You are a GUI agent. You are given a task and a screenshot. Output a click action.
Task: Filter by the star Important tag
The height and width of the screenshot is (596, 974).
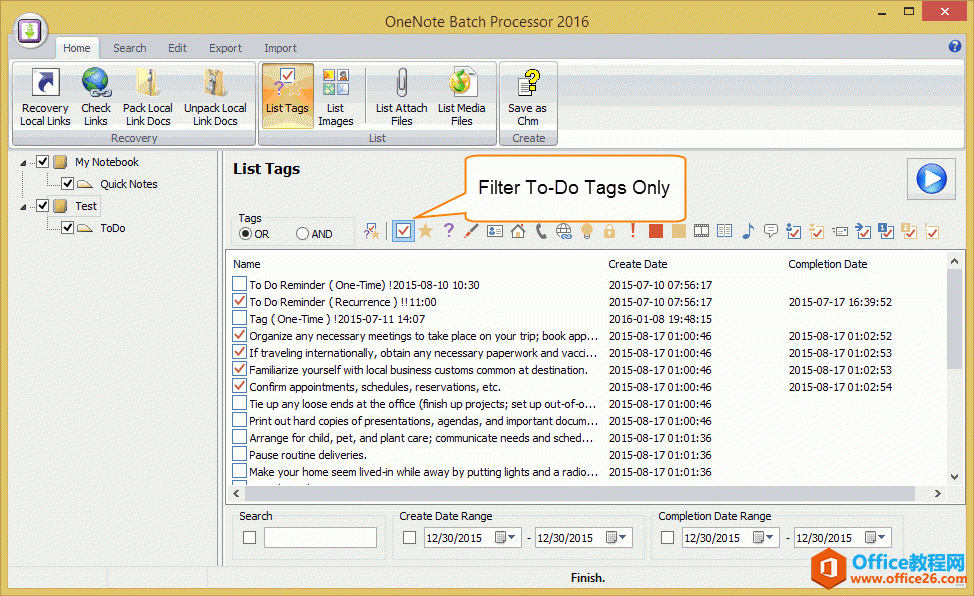coord(425,231)
